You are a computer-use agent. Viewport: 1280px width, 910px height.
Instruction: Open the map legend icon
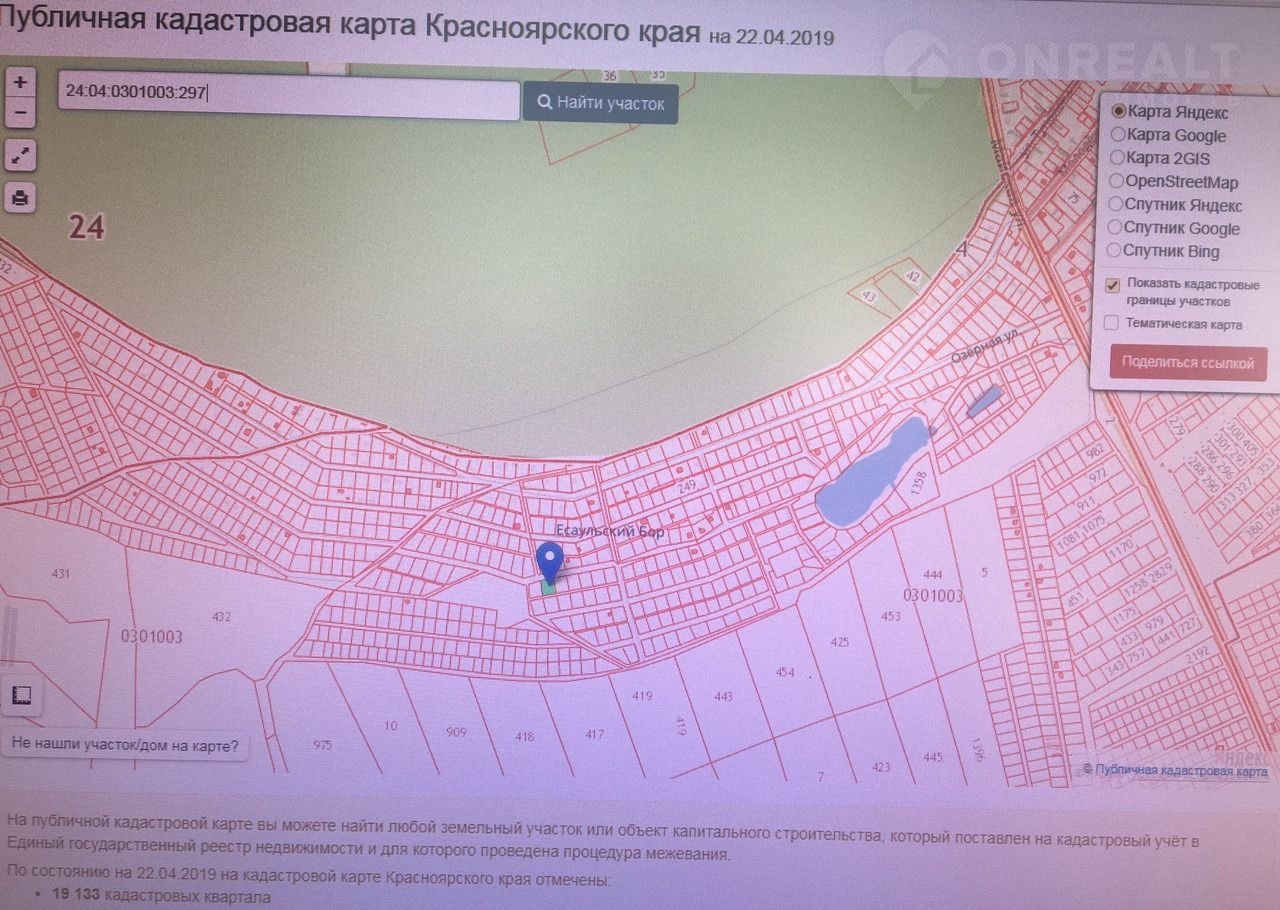pyautogui.click(x=22, y=695)
